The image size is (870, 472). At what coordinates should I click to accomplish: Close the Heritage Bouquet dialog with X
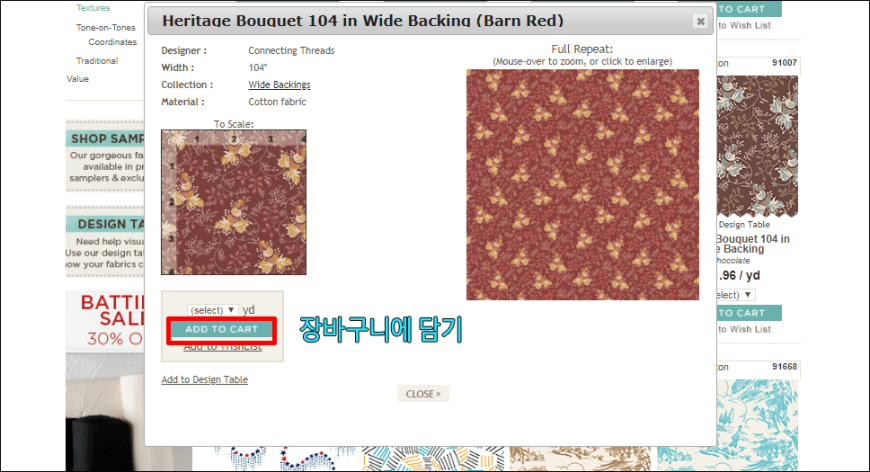(x=700, y=21)
